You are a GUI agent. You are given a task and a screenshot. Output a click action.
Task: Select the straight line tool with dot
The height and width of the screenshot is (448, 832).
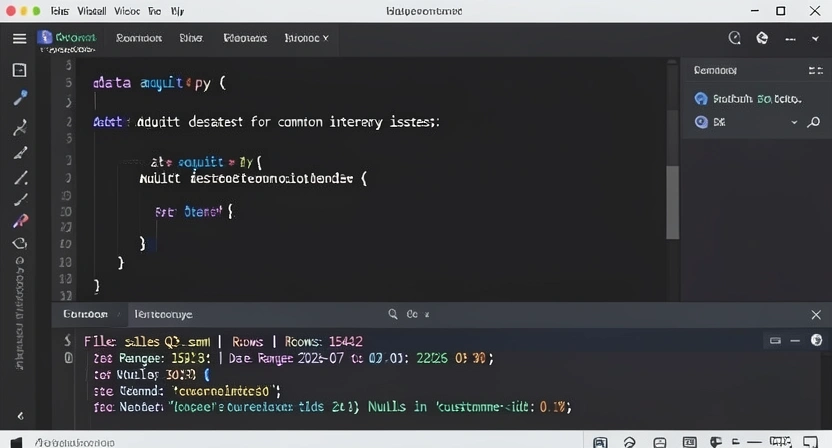[20, 177]
